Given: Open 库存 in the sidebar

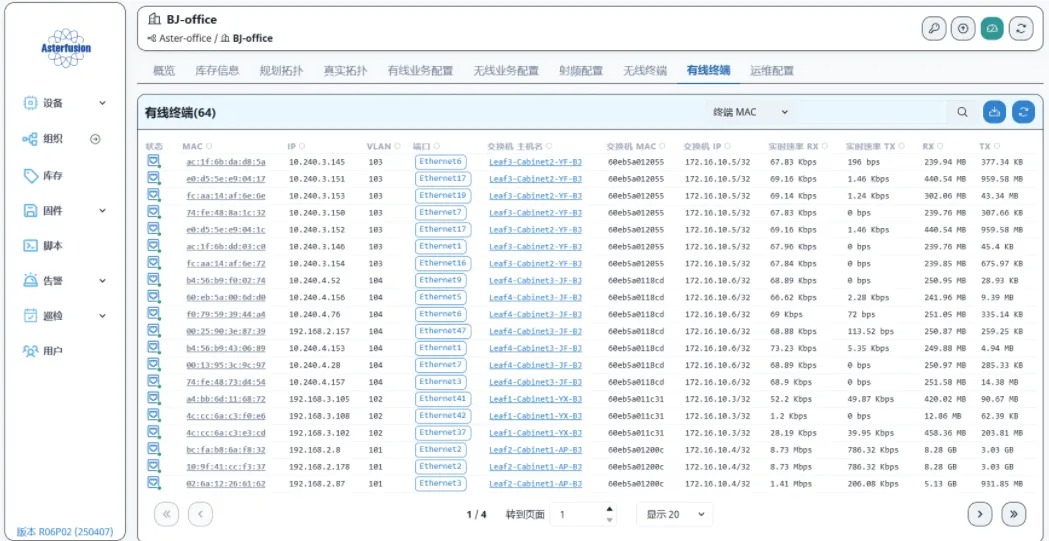Looking at the screenshot, I should point(52,175).
